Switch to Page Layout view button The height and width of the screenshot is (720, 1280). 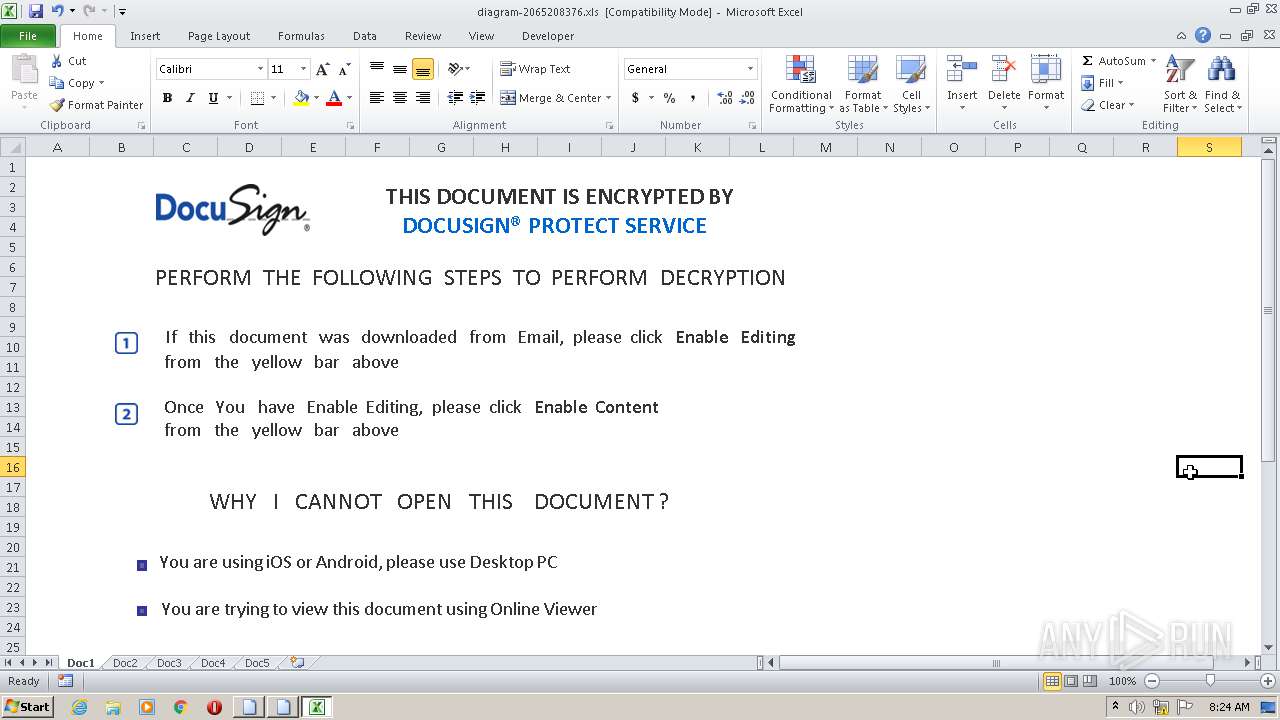coord(1071,681)
